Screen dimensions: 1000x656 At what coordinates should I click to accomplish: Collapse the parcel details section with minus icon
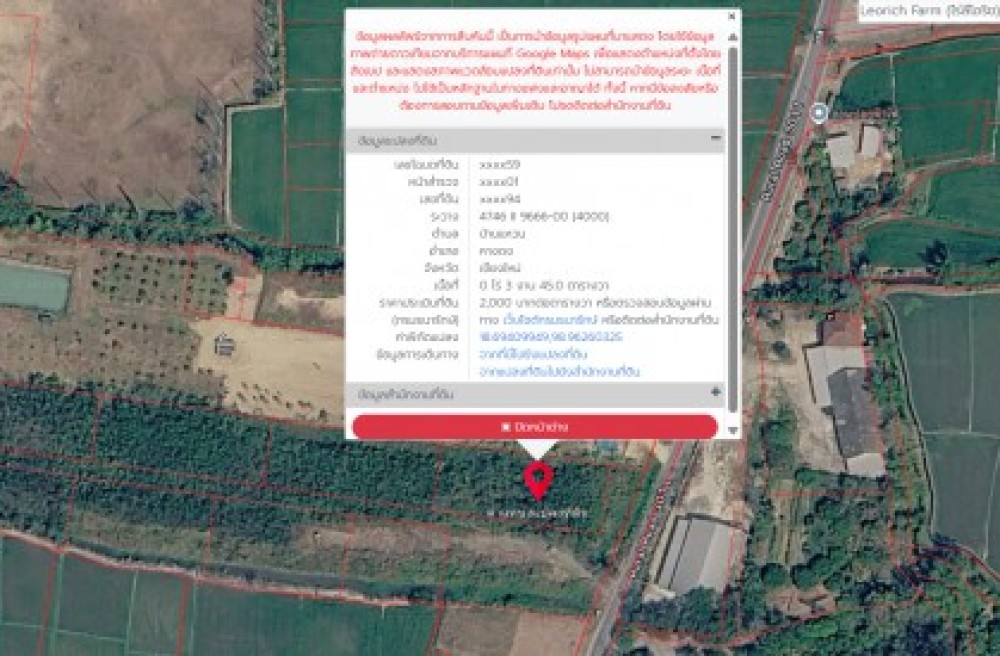point(716,138)
